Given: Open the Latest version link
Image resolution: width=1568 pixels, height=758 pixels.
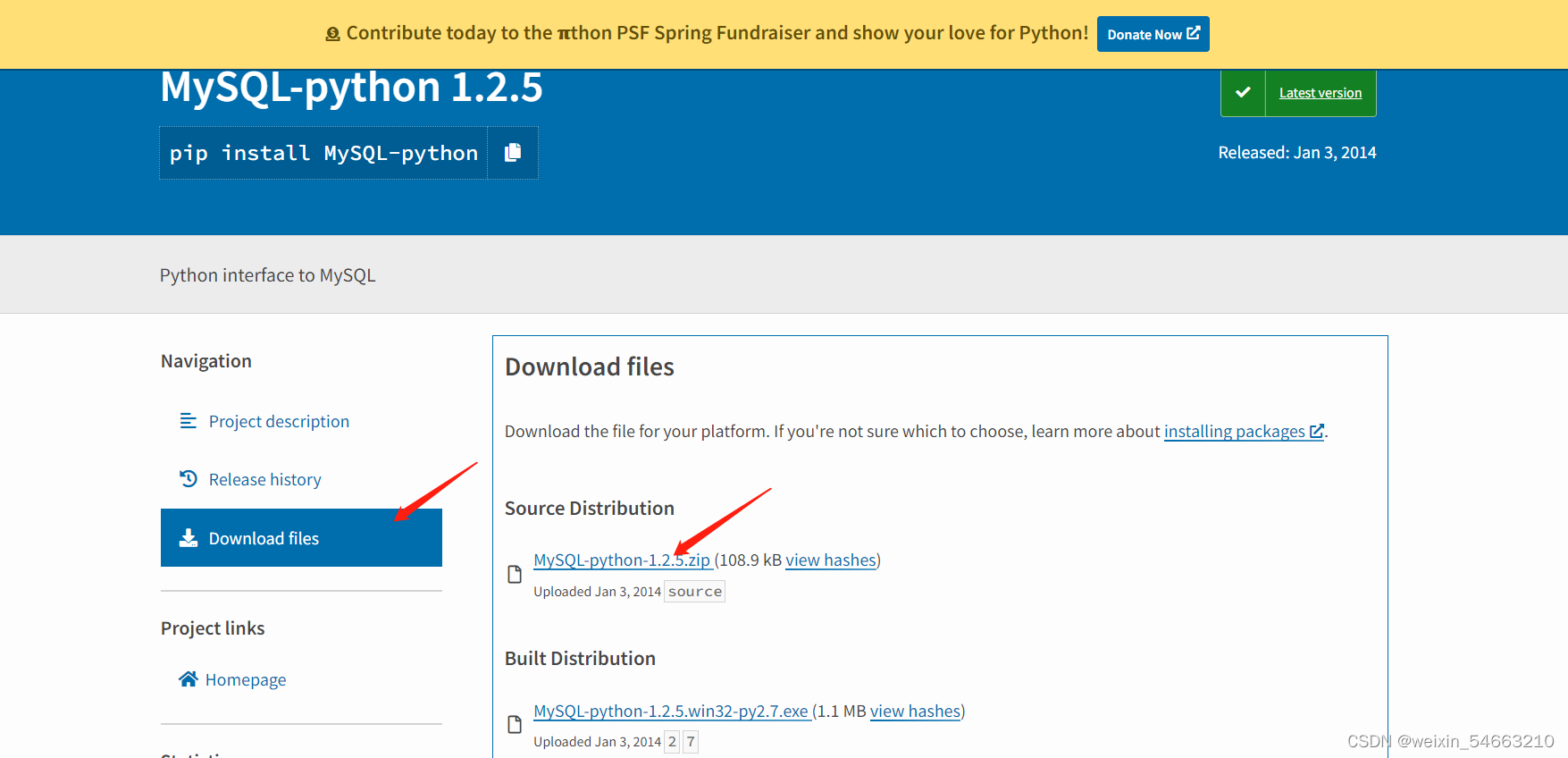Looking at the screenshot, I should coord(1321,93).
